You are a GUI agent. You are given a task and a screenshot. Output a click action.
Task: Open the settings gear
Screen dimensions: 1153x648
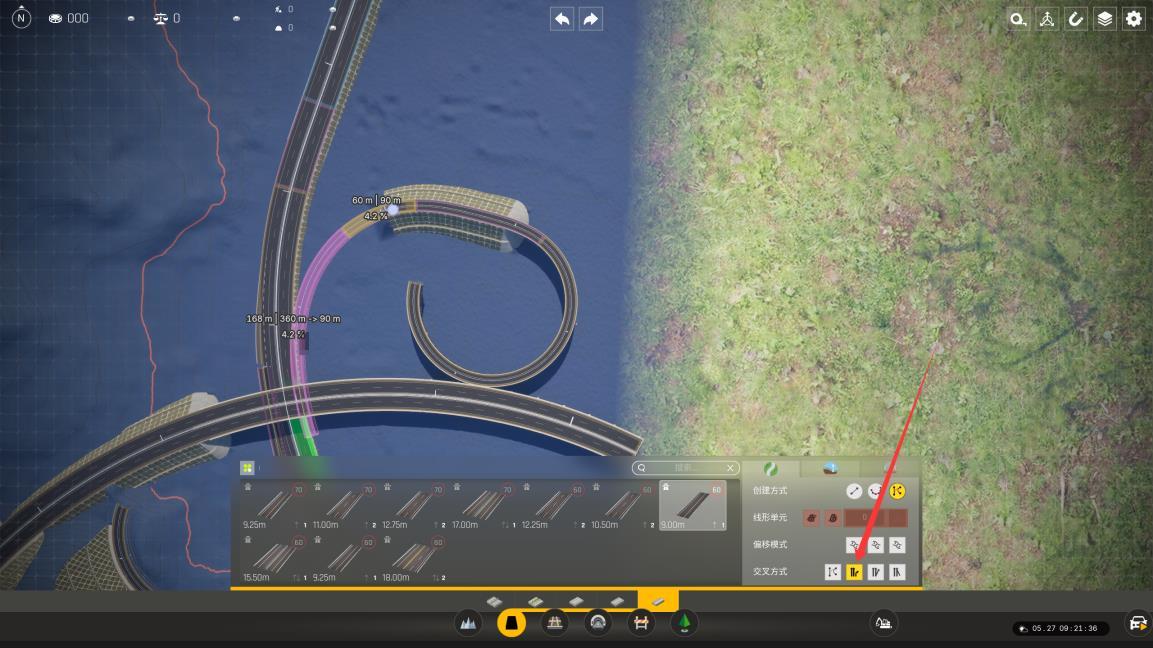tap(1134, 19)
